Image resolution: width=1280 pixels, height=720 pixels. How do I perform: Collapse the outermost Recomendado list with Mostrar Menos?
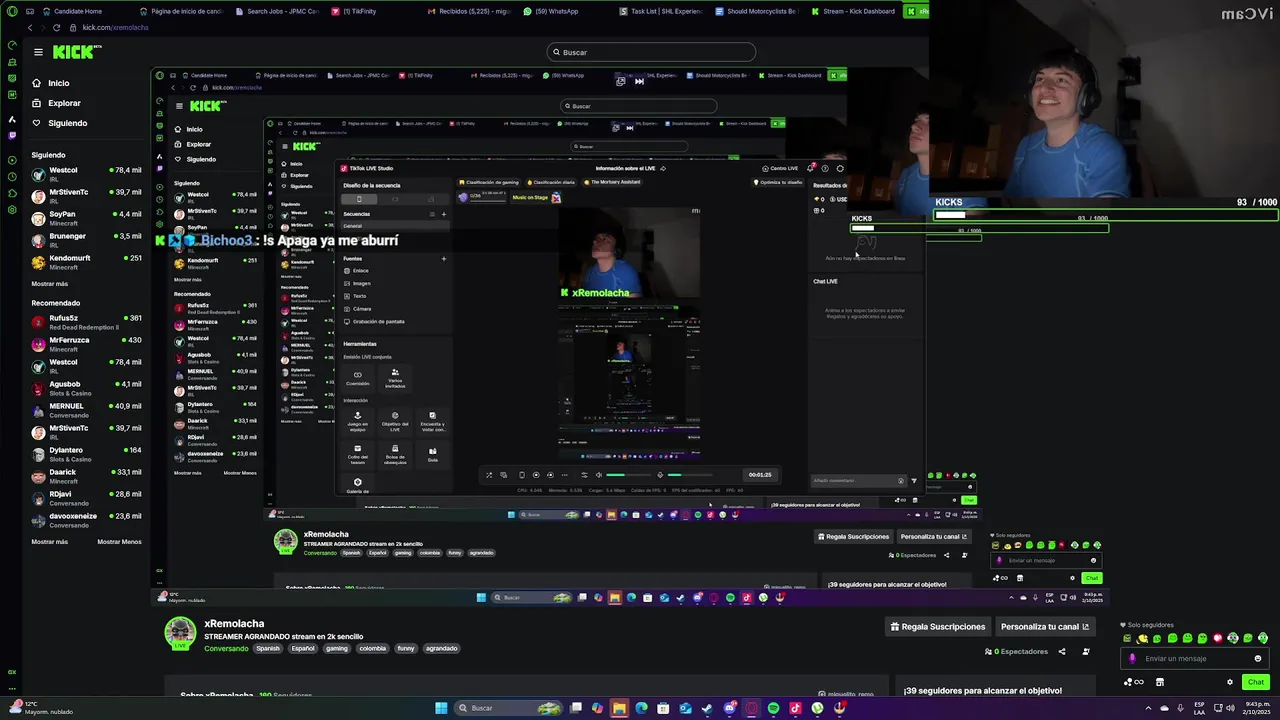pyautogui.click(x=119, y=542)
